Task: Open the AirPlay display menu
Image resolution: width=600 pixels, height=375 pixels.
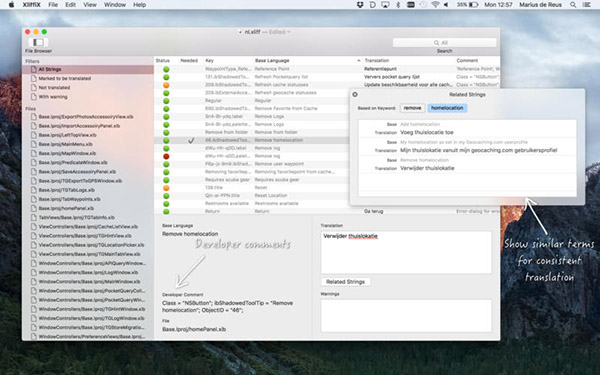Action: point(385,5)
